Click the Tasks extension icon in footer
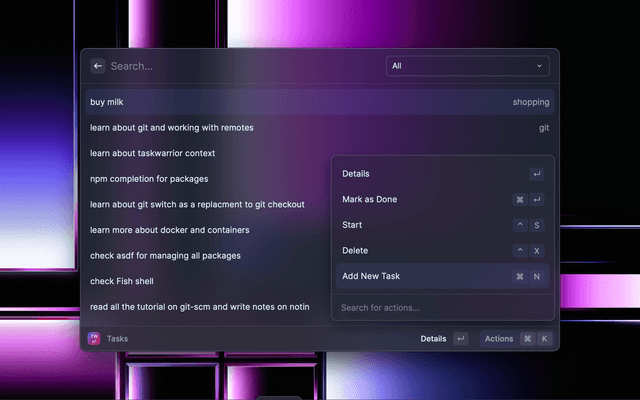The image size is (640, 400). point(95,339)
